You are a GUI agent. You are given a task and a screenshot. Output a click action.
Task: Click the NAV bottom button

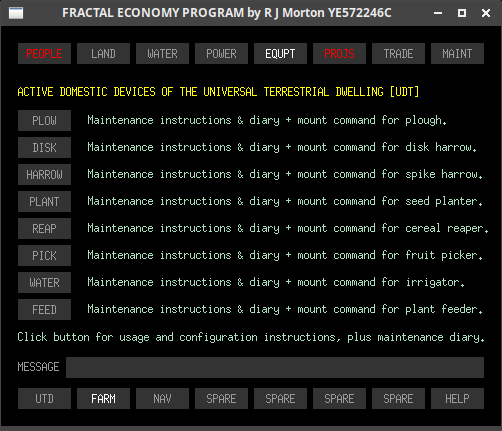[162, 398]
